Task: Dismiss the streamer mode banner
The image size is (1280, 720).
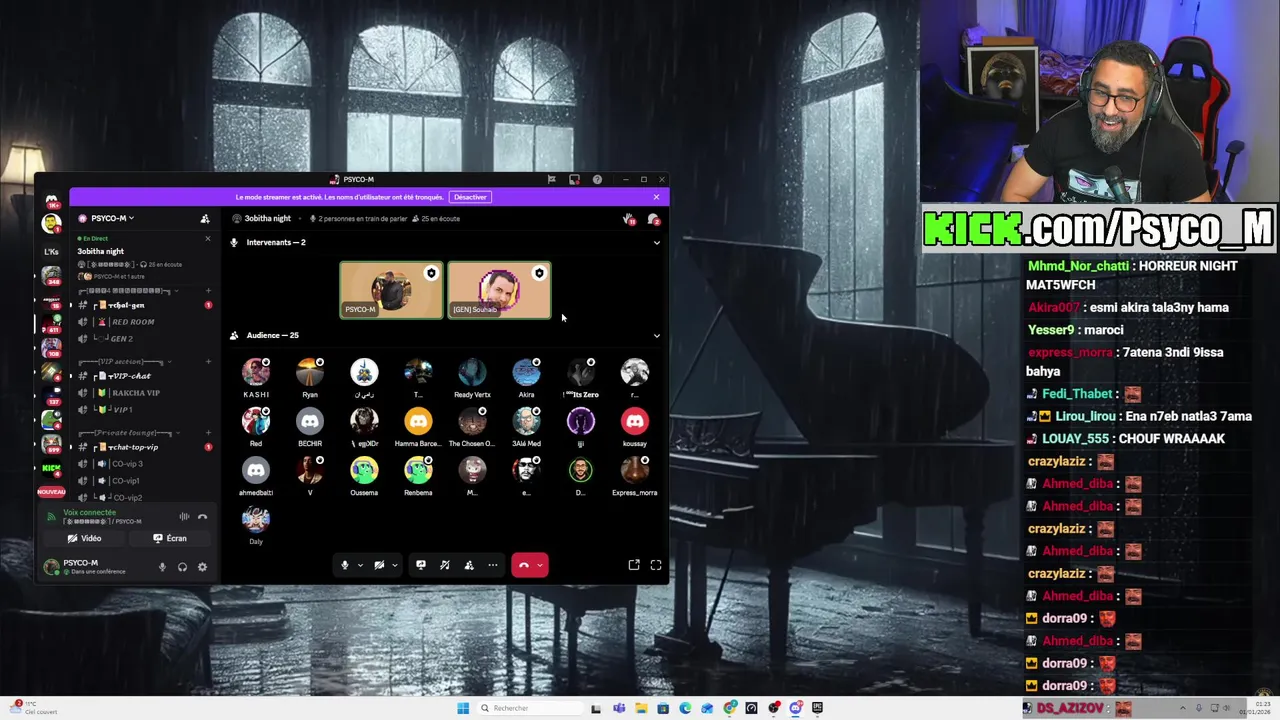Action: click(656, 197)
